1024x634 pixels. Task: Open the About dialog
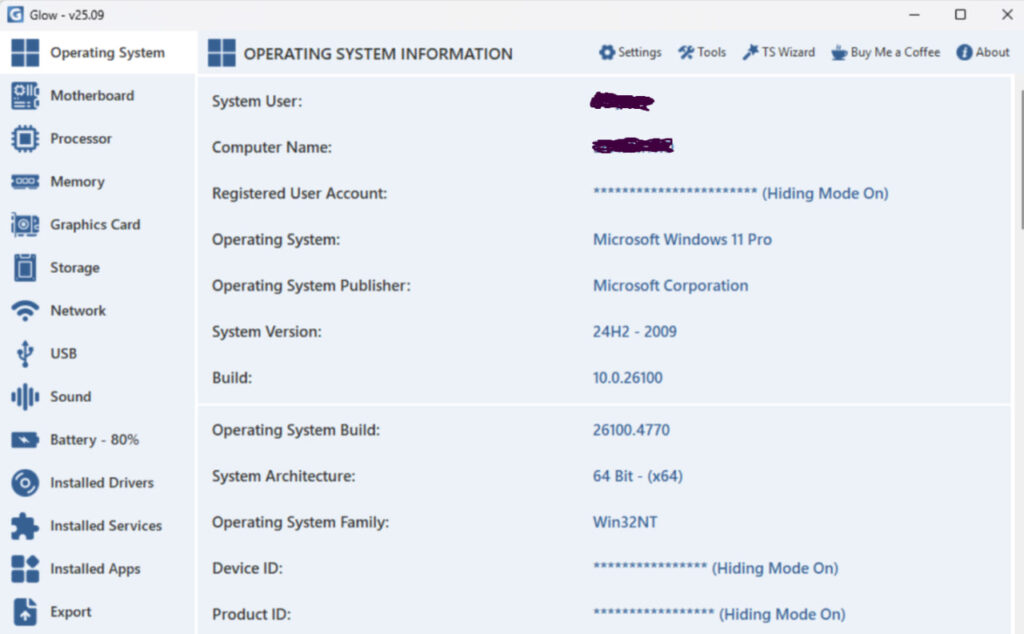click(x=983, y=52)
